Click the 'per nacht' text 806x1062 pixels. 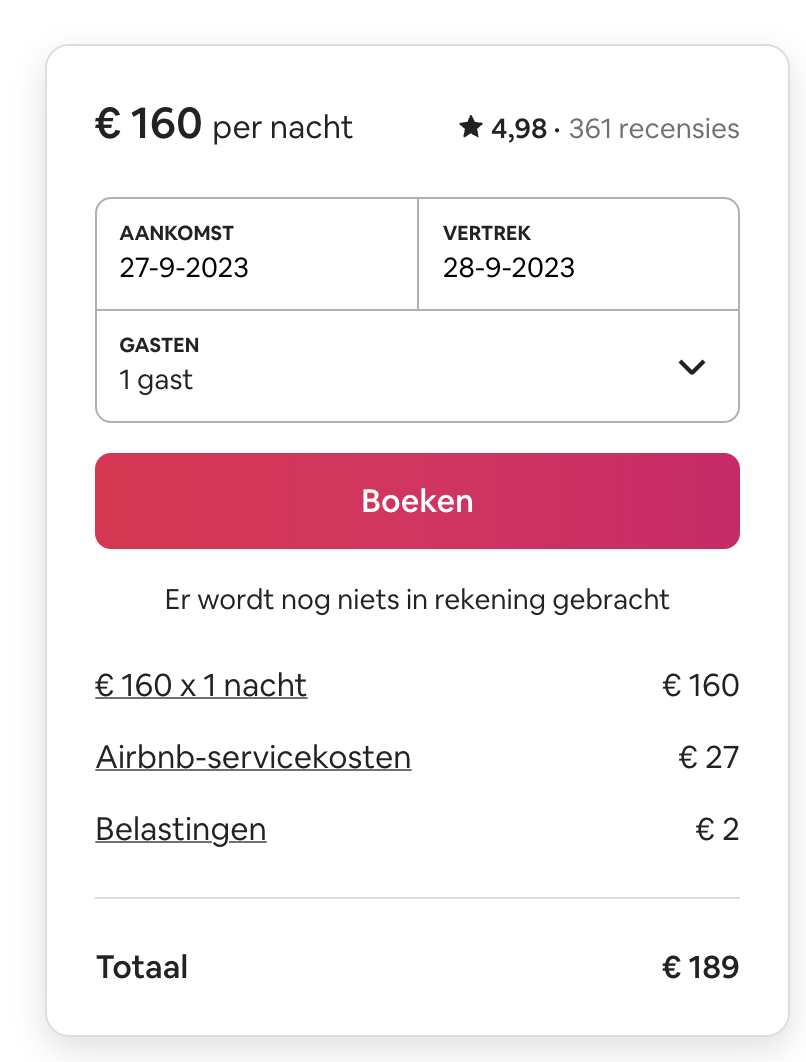tap(282, 128)
